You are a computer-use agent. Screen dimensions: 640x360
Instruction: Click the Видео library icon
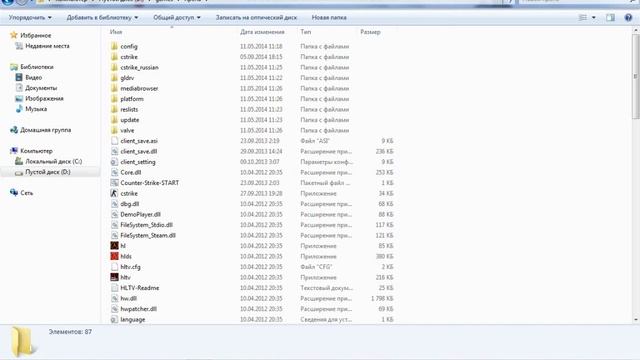[x=19, y=78]
